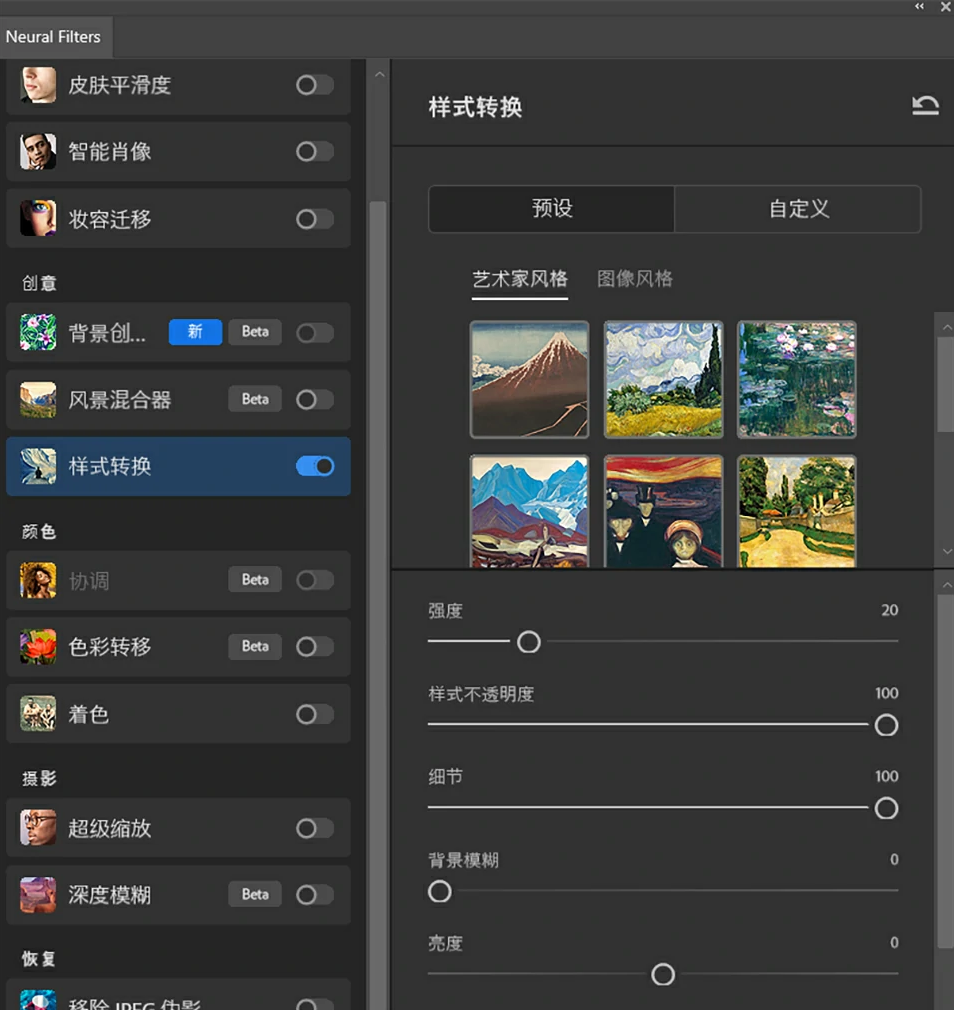
Task: Click the 风景混合器 landscape icon
Action: (x=38, y=399)
